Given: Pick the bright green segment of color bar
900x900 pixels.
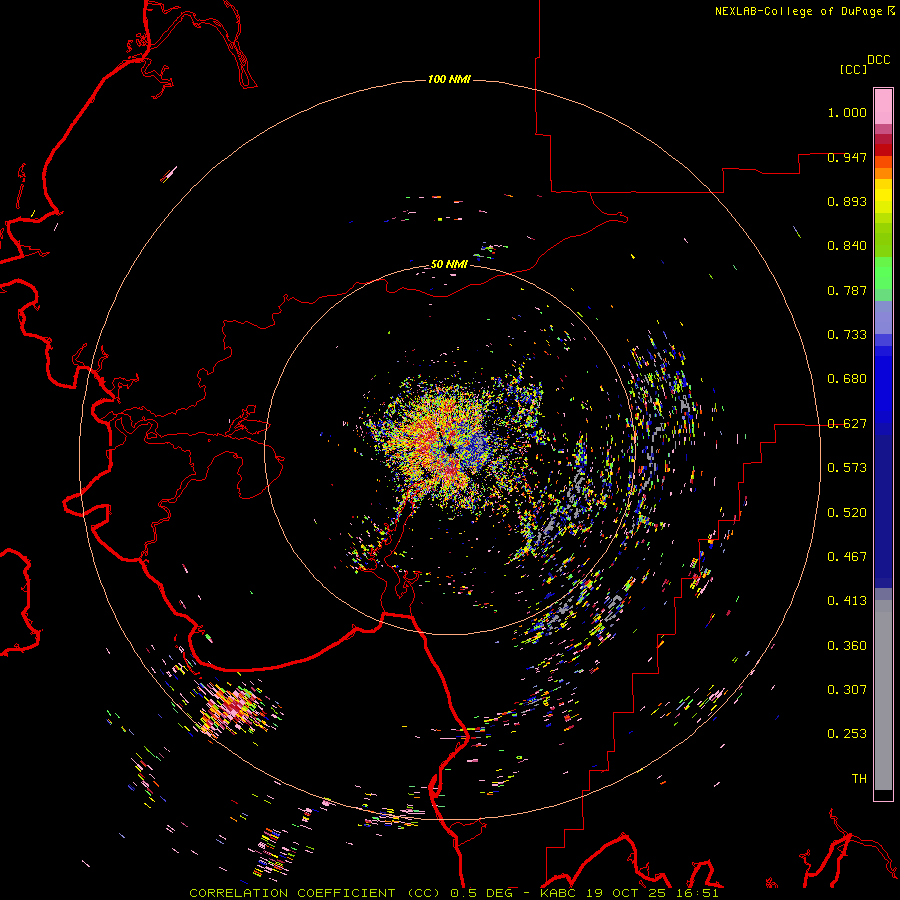Looking at the screenshot, I should click(x=883, y=272).
